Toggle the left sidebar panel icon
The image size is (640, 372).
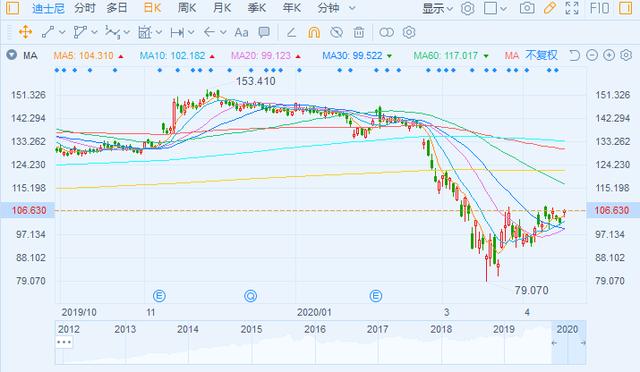pos(12,8)
